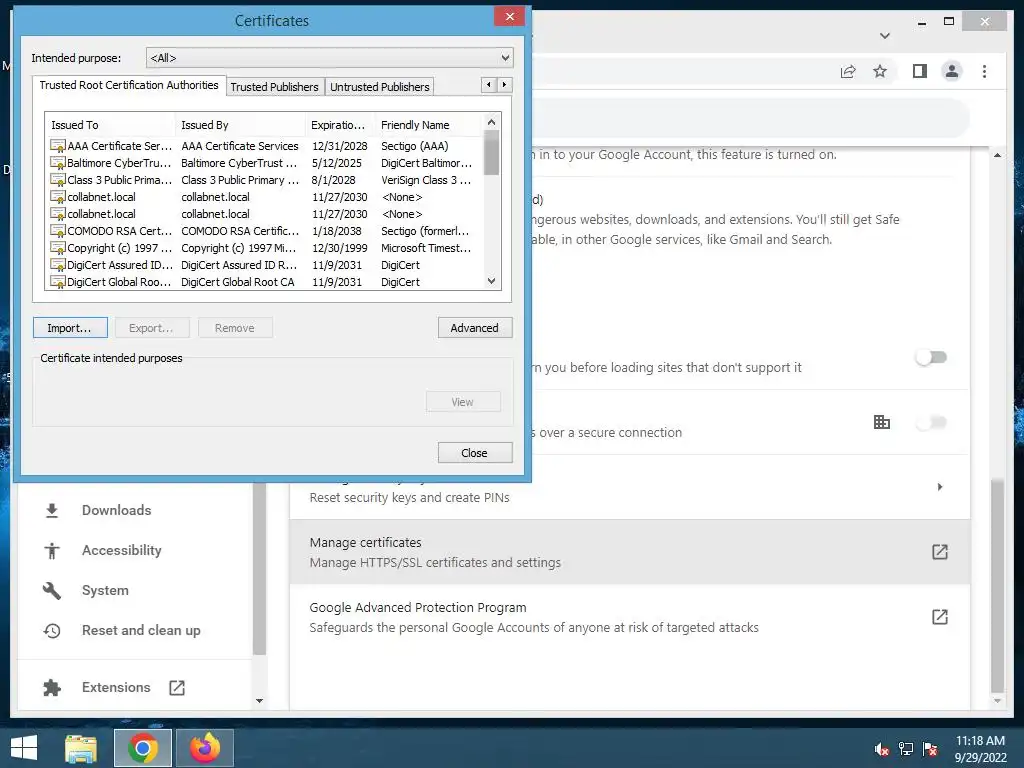Open Advanced Protection Program external link icon
The width and height of the screenshot is (1024, 768).
[x=939, y=616]
